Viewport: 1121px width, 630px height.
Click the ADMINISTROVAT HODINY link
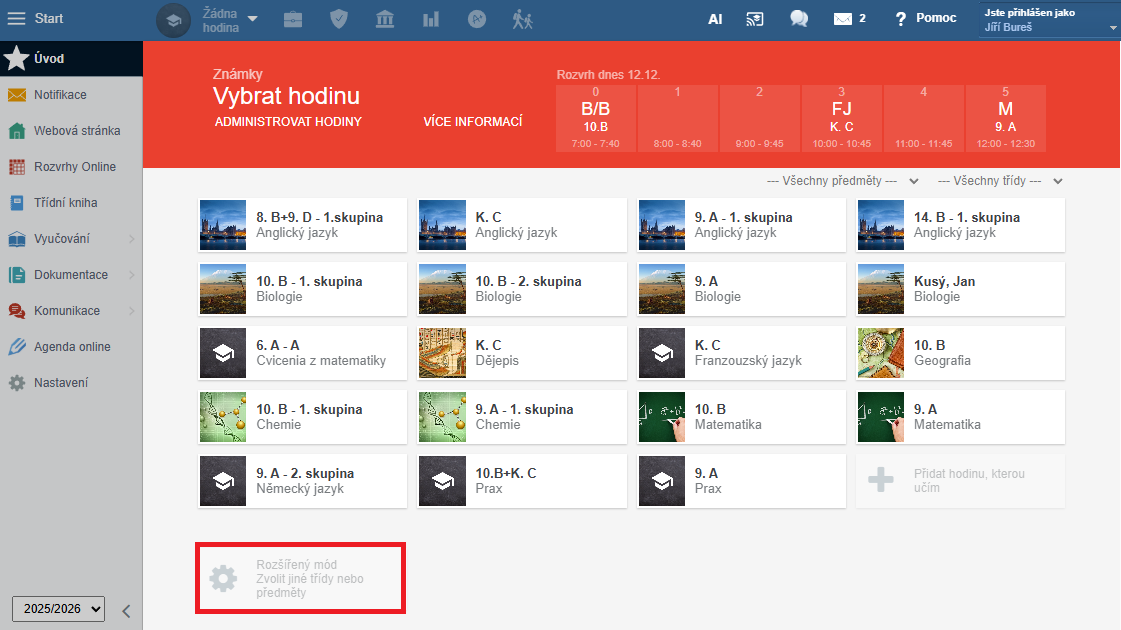tap(288, 122)
